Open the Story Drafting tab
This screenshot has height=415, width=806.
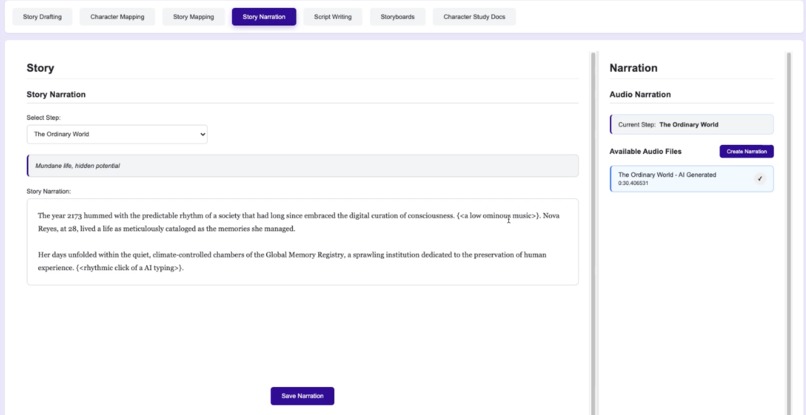42,16
